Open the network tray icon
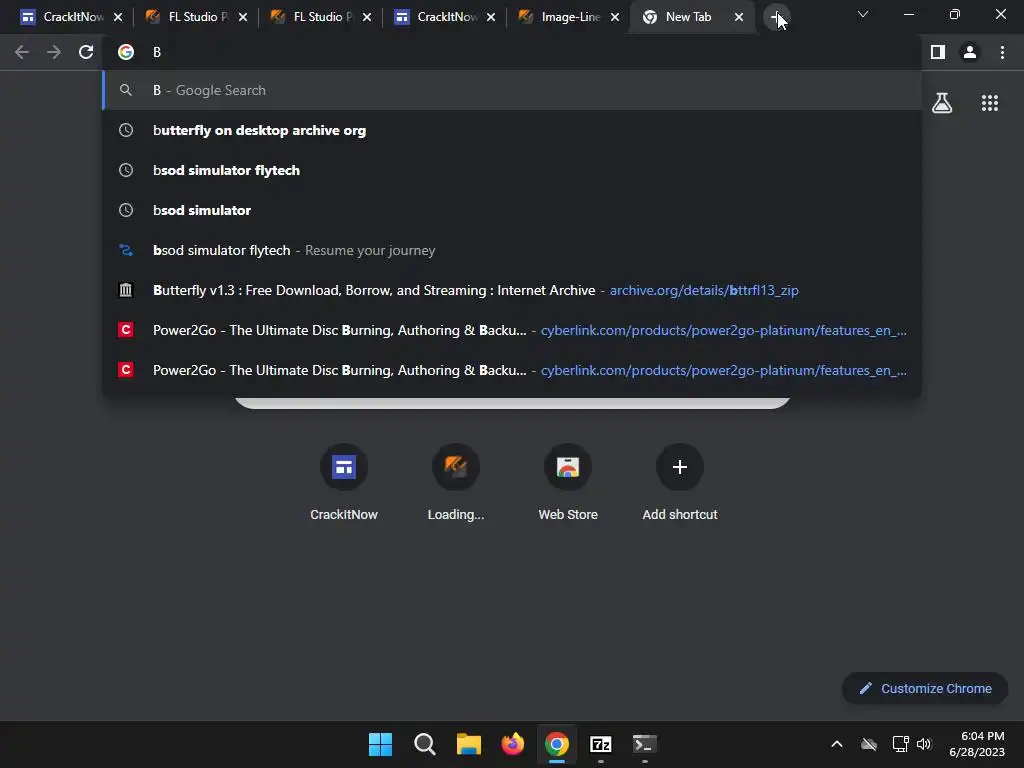The width and height of the screenshot is (1024, 768). coord(901,744)
